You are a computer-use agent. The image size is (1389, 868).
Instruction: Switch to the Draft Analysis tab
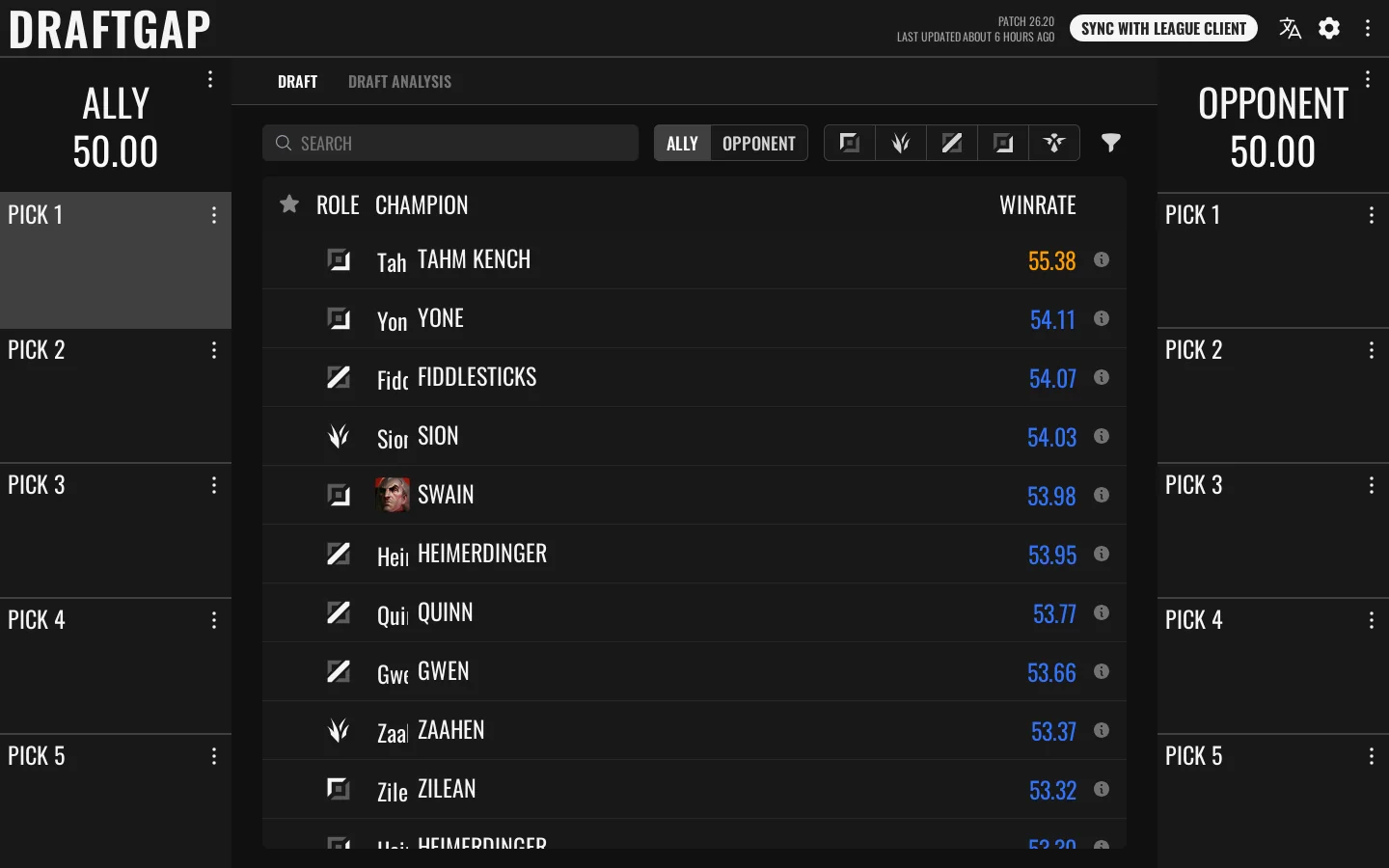tap(399, 82)
